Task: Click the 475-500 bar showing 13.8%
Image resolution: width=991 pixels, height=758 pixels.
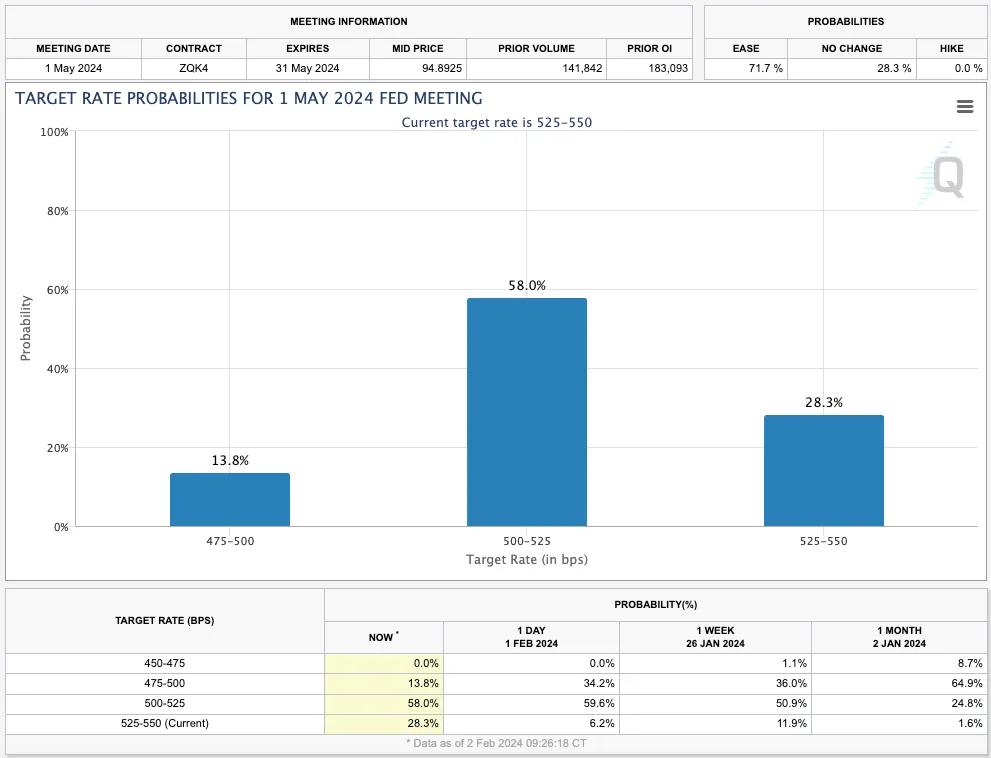Action: click(230, 499)
